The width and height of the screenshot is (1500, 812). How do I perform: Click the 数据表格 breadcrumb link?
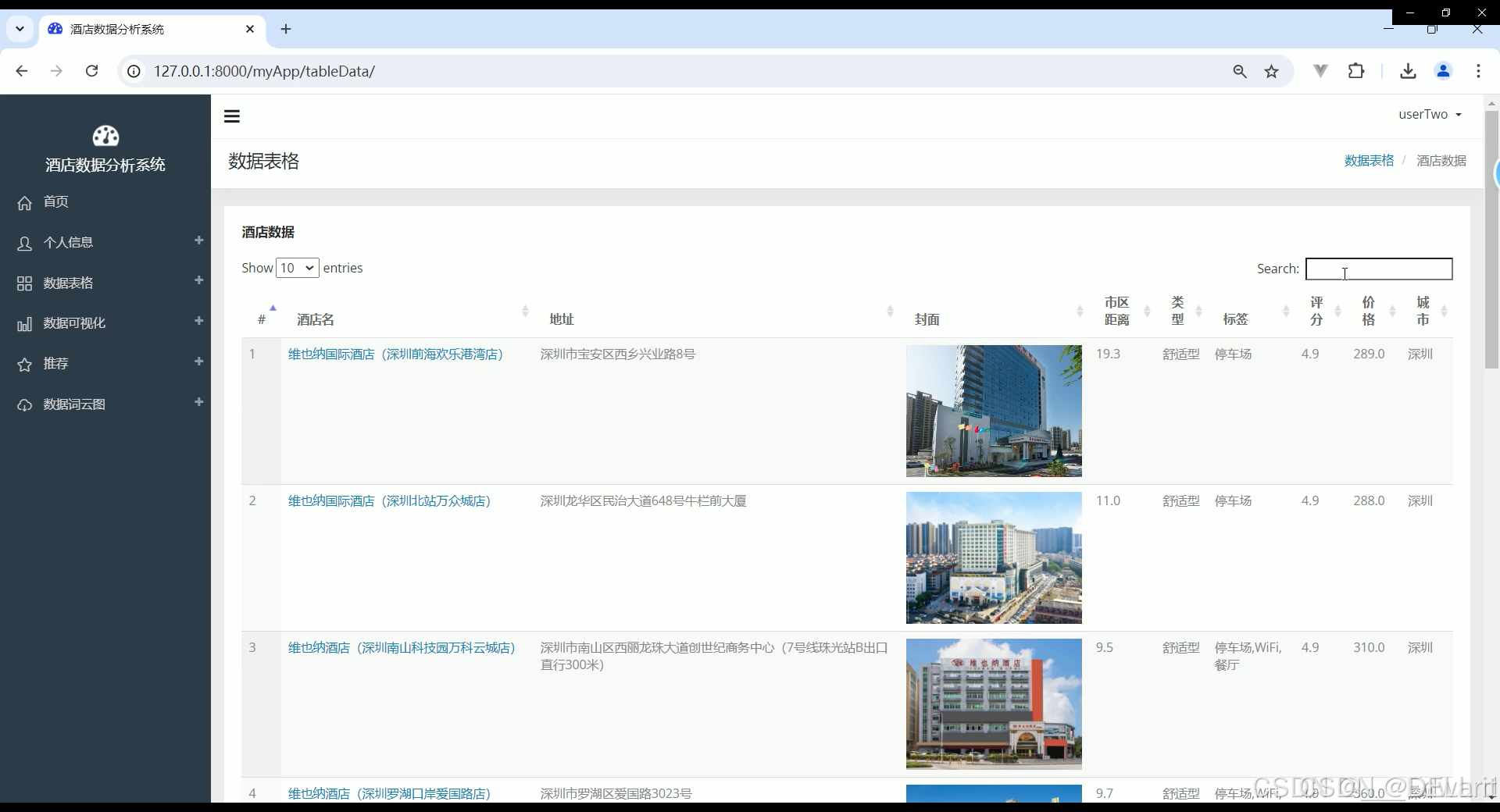pos(1370,160)
